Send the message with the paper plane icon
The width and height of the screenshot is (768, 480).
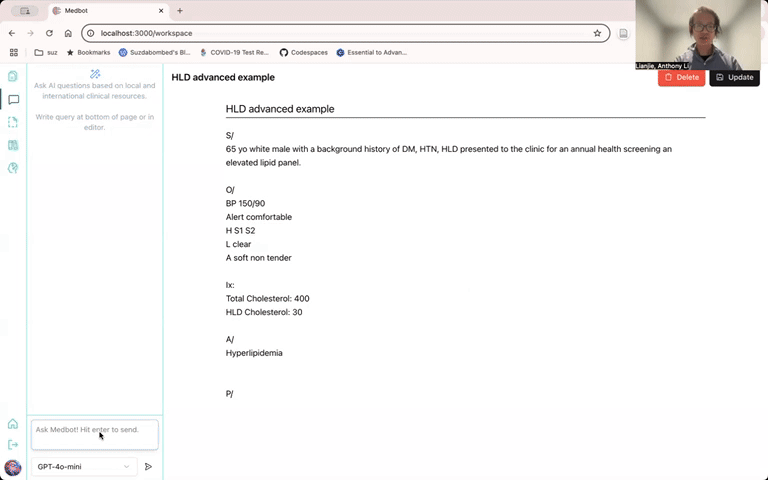148,466
